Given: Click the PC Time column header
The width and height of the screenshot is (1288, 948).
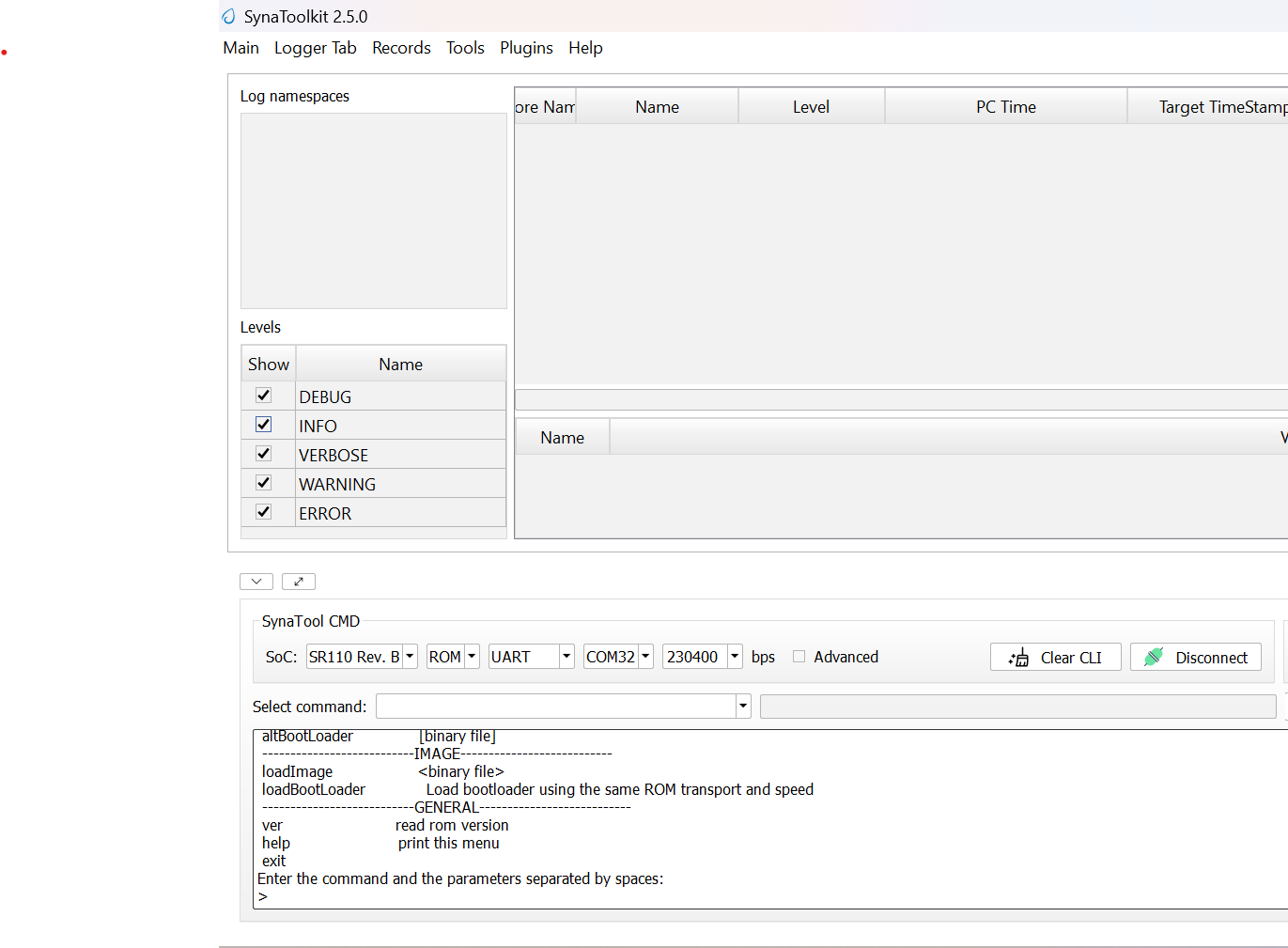Looking at the screenshot, I should [1006, 106].
